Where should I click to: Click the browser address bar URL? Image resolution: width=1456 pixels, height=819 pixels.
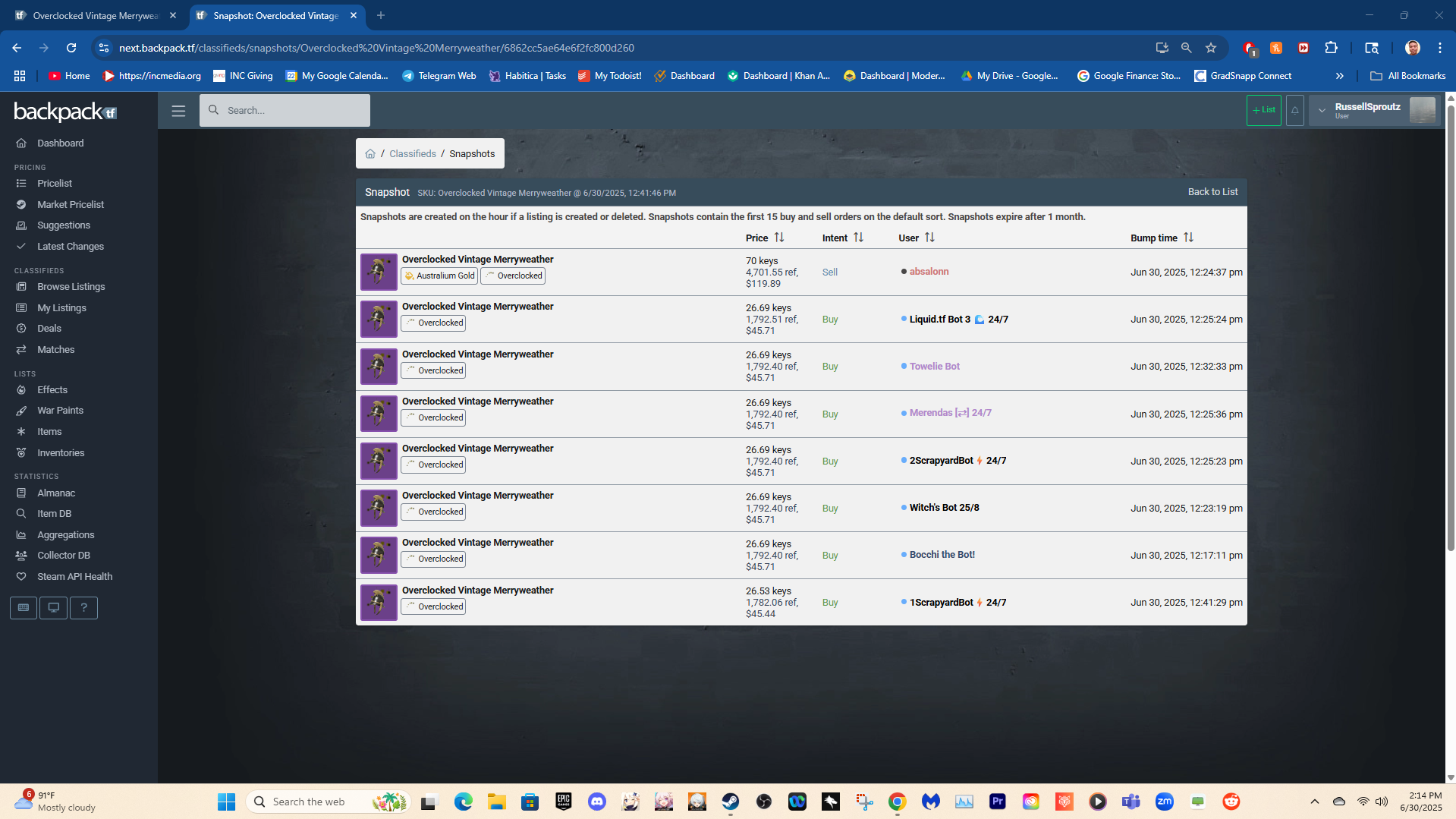coord(376,48)
